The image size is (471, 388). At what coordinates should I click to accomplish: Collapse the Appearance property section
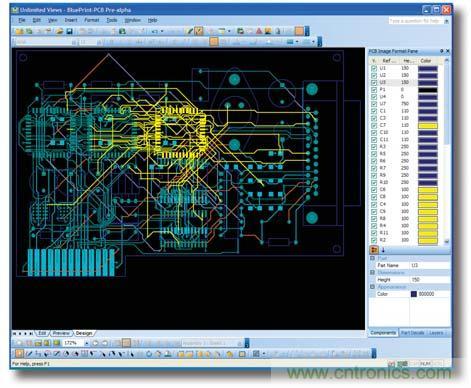click(x=372, y=287)
